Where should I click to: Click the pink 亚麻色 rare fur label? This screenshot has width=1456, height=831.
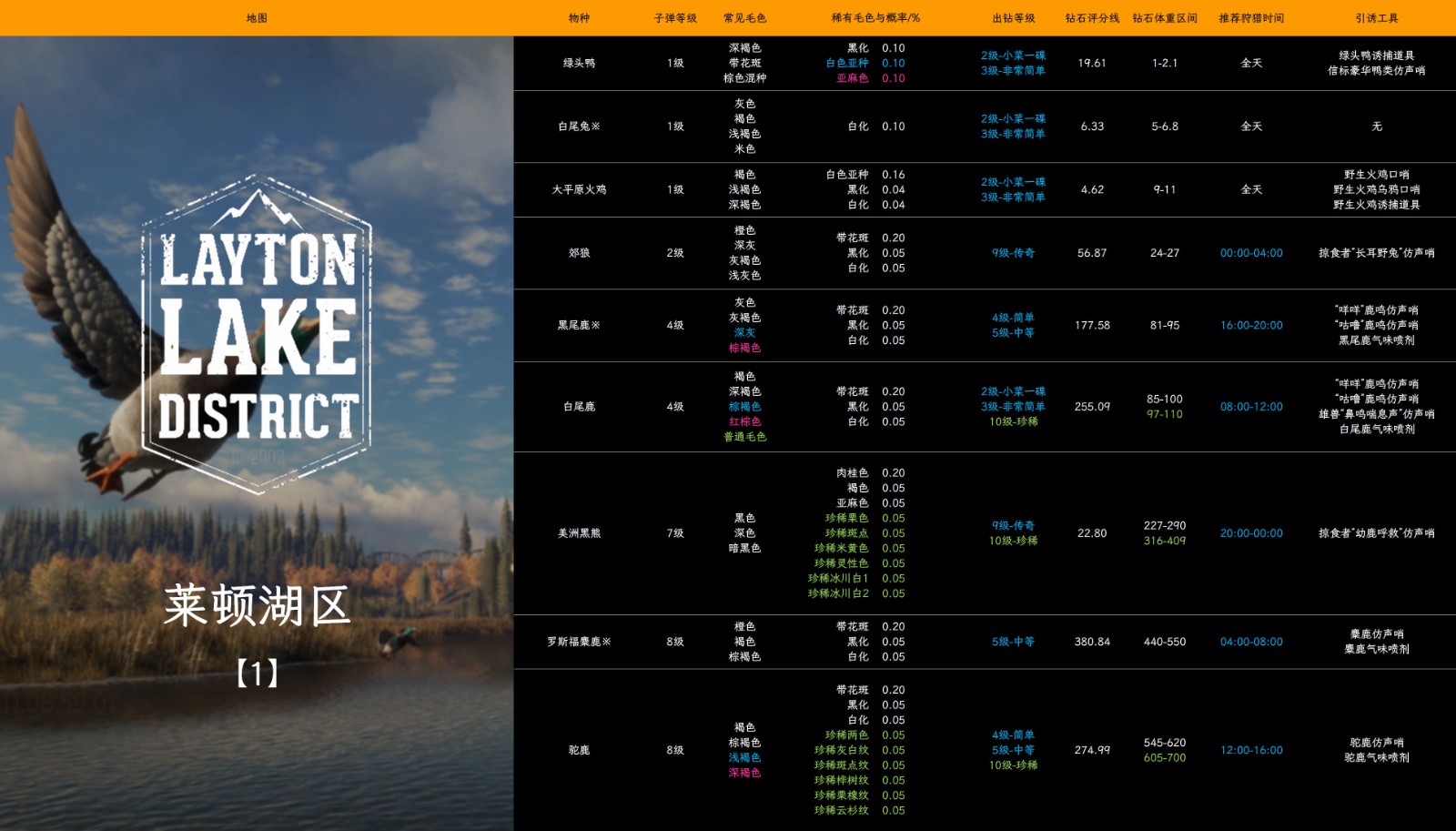(x=852, y=78)
